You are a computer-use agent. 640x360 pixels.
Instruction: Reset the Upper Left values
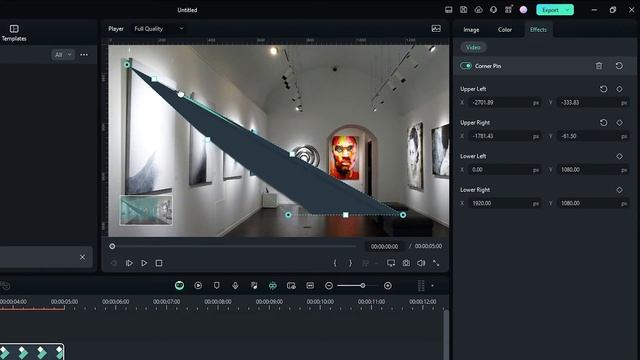tap(604, 89)
